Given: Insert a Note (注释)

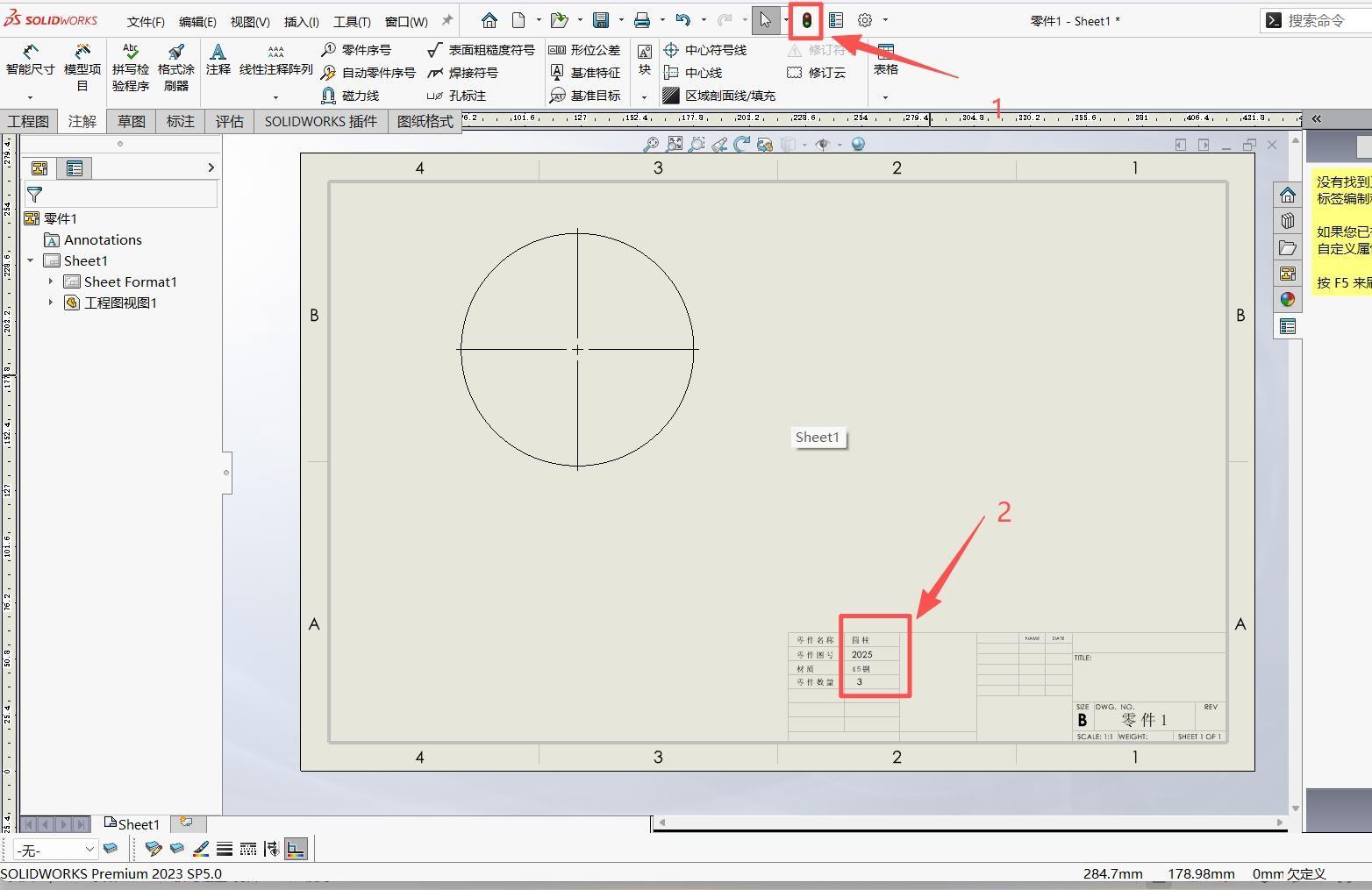Looking at the screenshot, I should [x=218, y=60].
